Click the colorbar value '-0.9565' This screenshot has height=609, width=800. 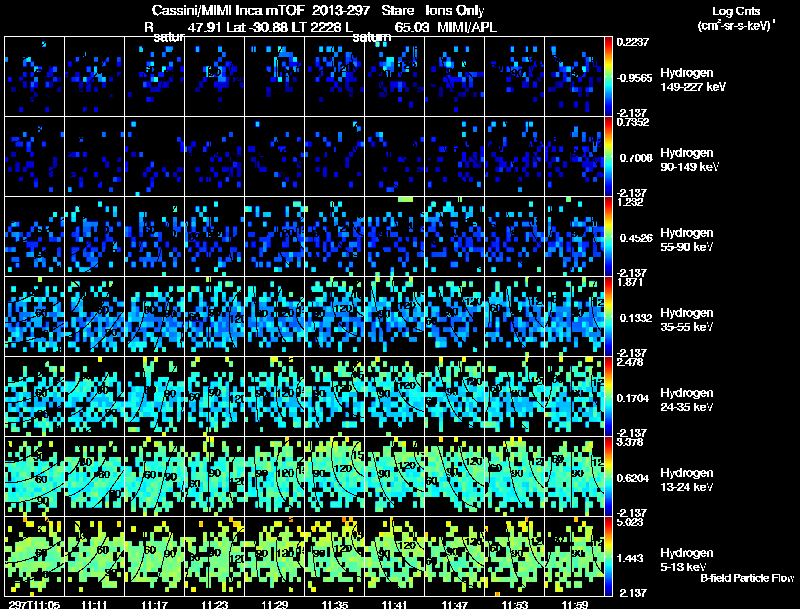pyautogui.click(x=634, y=78)
